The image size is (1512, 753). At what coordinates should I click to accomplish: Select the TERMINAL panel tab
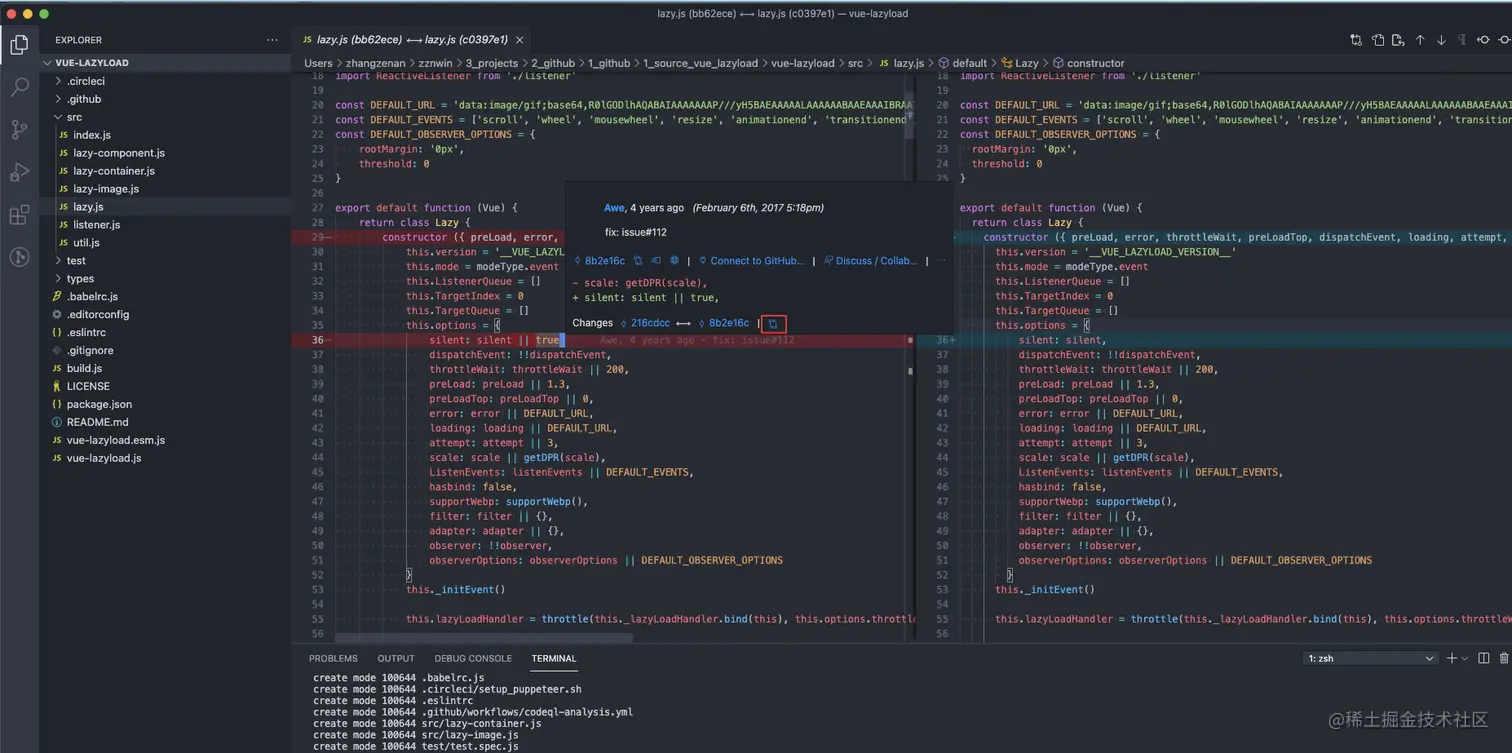(554, 658)
